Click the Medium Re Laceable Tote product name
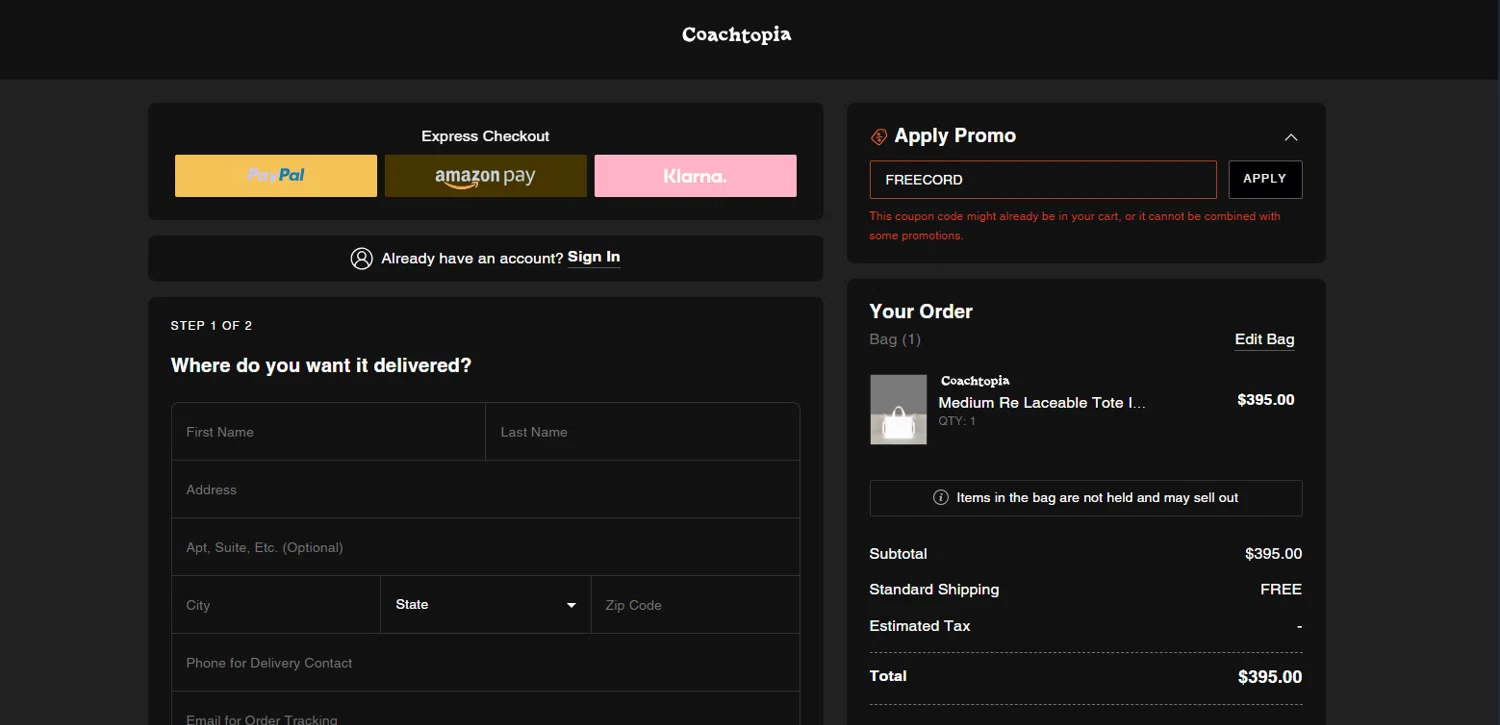This screenshot has width=1500, height=725. pyautogui.click(x=1041, y=403)
